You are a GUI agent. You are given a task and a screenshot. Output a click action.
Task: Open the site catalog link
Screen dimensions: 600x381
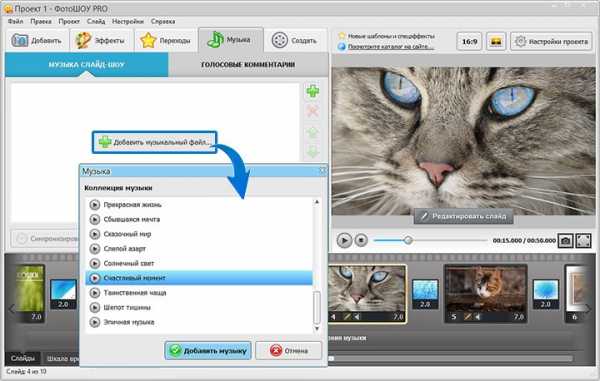(391, 47)
